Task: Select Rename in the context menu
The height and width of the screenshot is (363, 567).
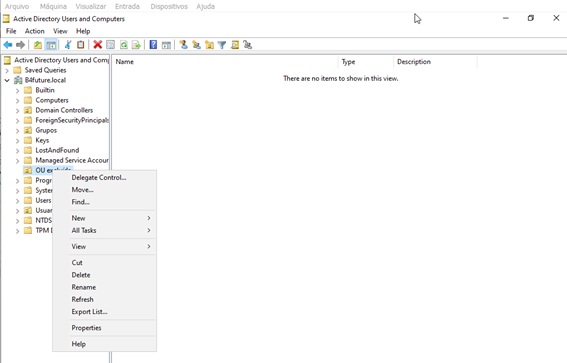Action: point(105,287)
